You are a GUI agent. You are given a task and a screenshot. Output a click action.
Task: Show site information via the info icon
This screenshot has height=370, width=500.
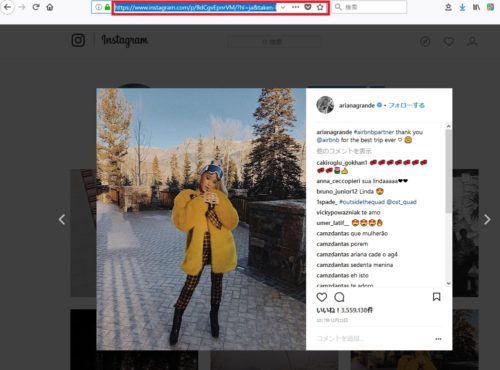99,7
